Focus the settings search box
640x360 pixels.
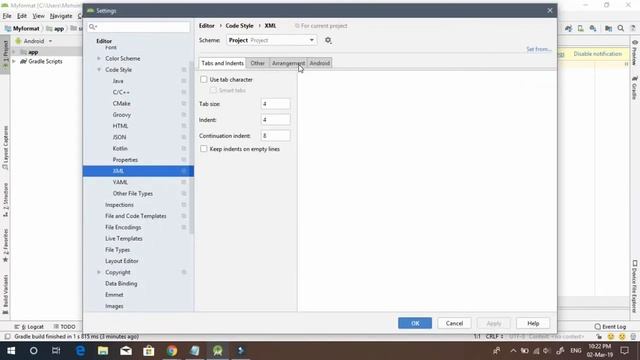[x=138, y=27]
